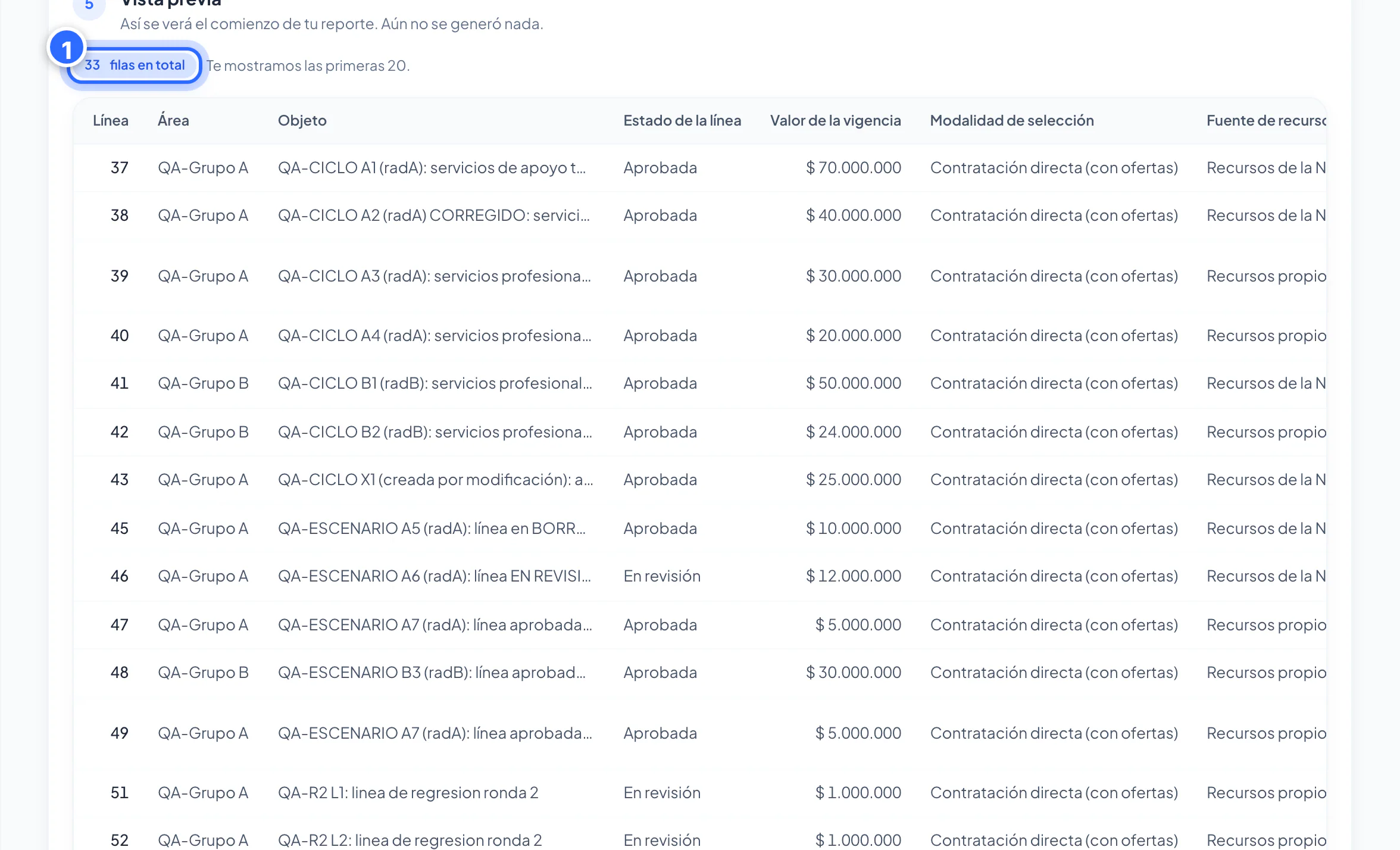Click the $ 40.000.000 value cell
This screenshot has height=850, width=1400.
(x=854, y=215)
